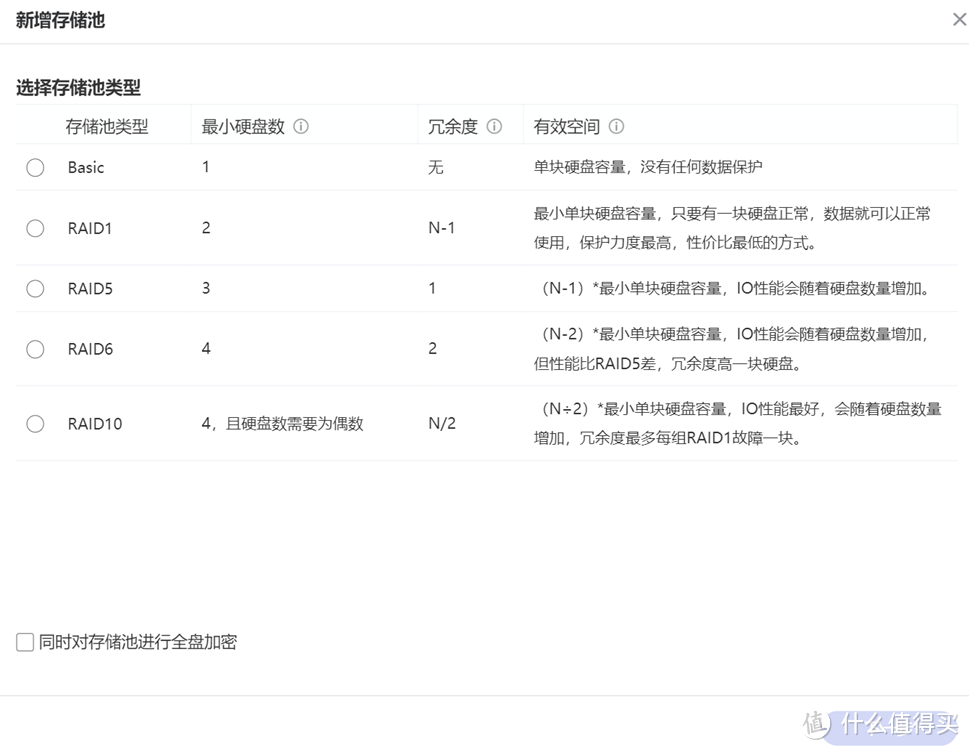This screenshot has width=969, height=750.
Task: Select the Basic storage pool type
Action: pos(35,167)
